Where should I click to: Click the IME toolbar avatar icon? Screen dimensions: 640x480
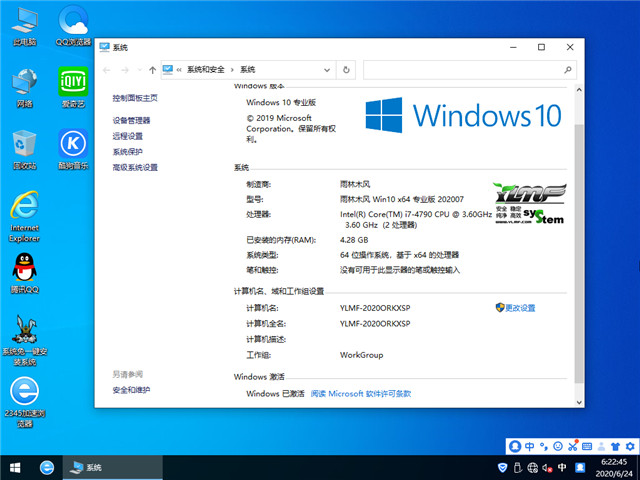tap(515, 446)
